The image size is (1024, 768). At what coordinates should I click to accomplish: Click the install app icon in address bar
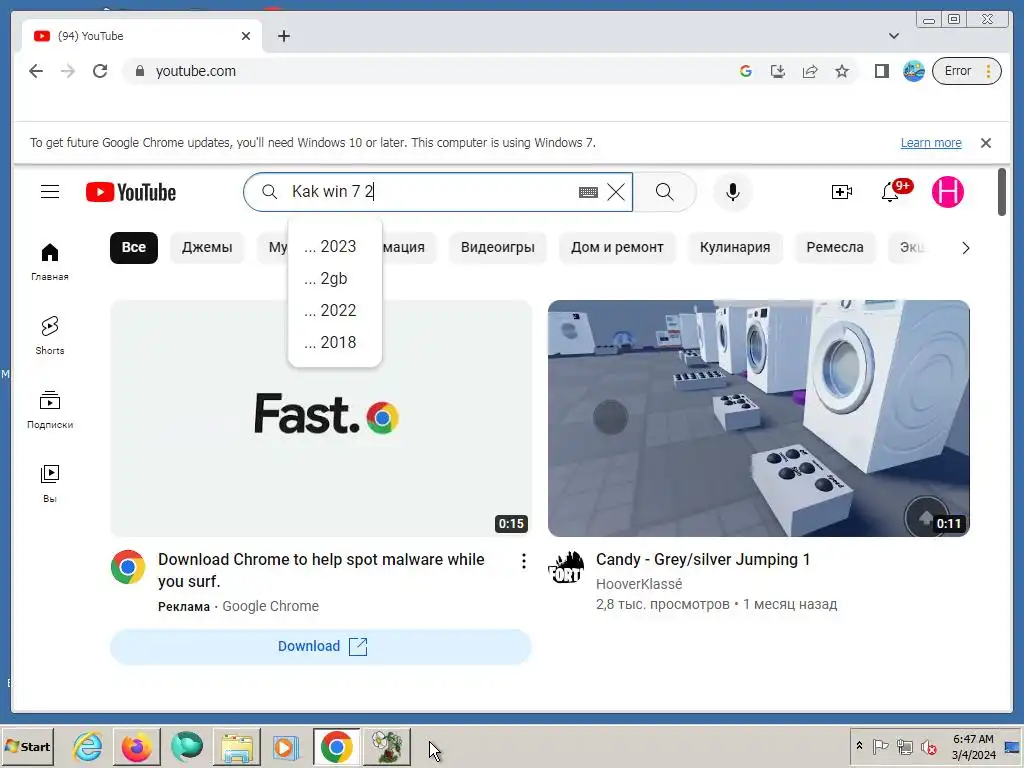click(x=778, y=71)
